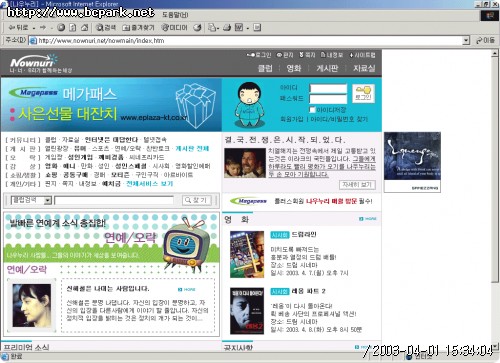
Task: Refresh the page using the Refresh icon
Action: (73, 27)
